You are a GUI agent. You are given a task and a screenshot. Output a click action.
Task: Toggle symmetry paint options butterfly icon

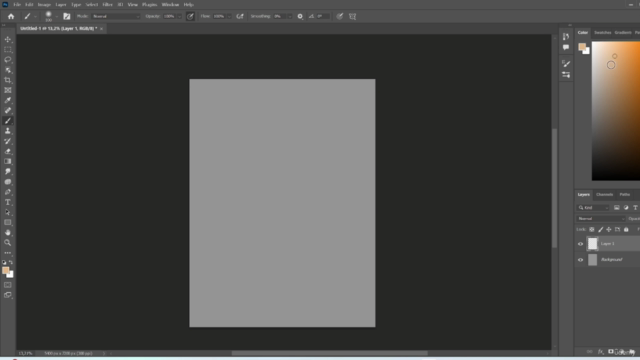pyautogui.click(x=353, y=16)
